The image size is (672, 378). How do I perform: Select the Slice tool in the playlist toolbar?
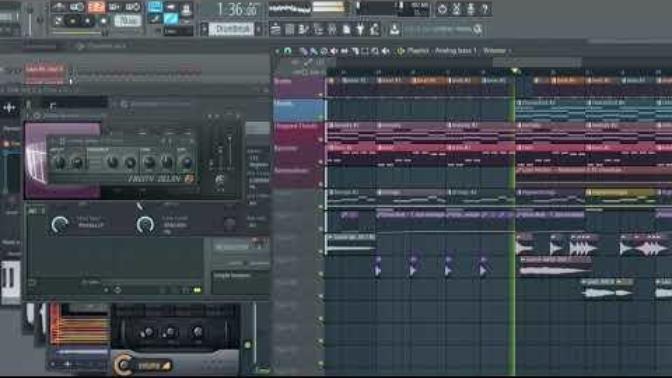(355, 51)
